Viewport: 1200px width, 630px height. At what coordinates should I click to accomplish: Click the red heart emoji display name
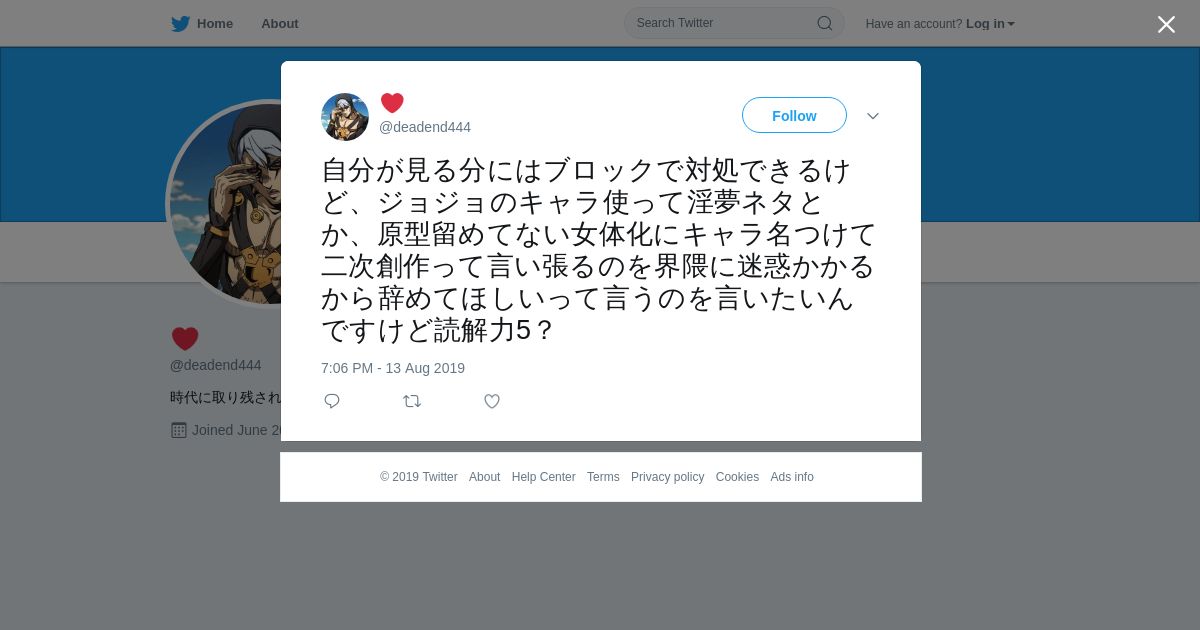[x=392, y=103]
